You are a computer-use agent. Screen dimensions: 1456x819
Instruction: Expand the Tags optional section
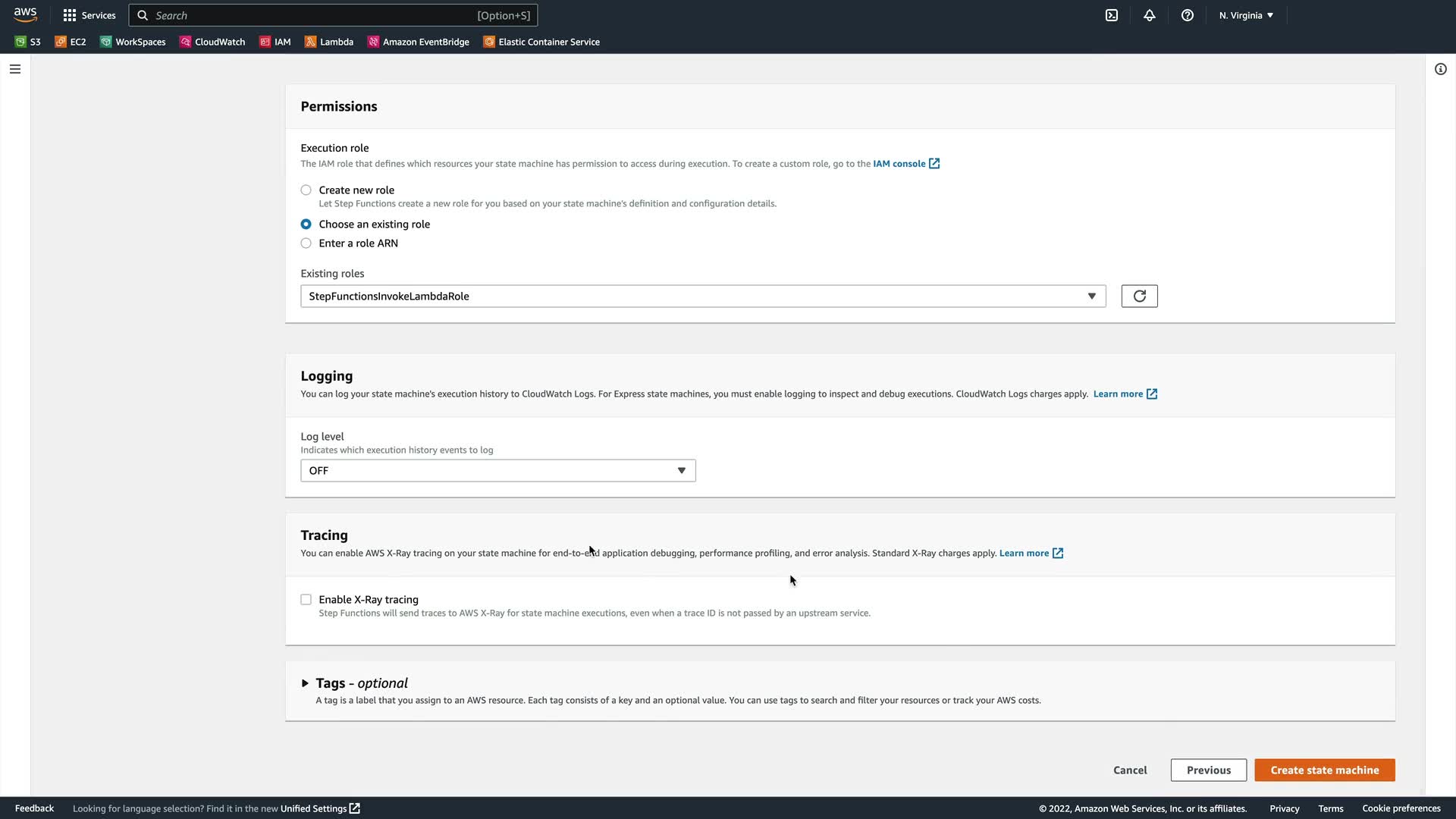305,683
